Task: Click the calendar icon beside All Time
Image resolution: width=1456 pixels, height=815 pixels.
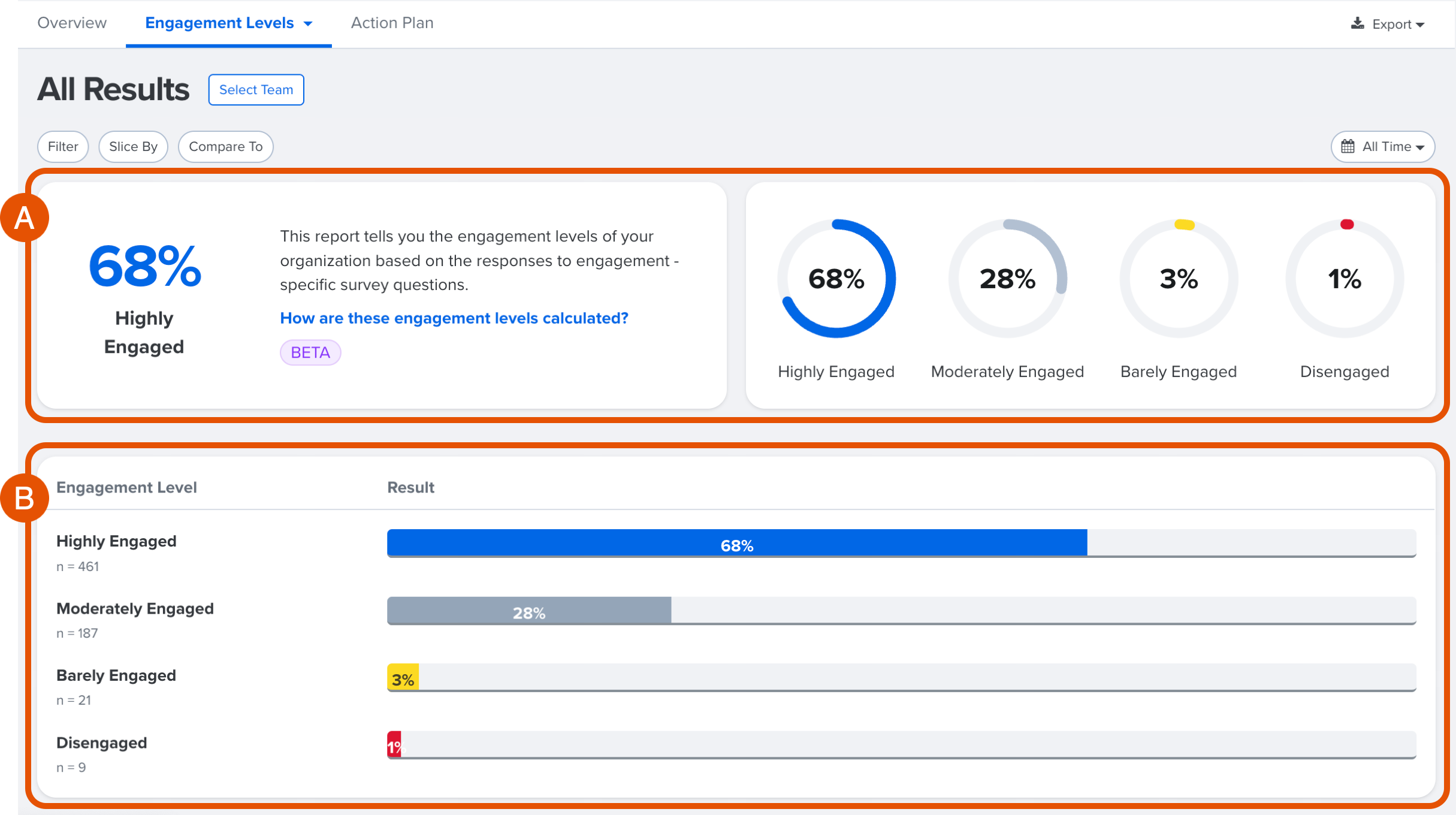Action: (1348, 146)
